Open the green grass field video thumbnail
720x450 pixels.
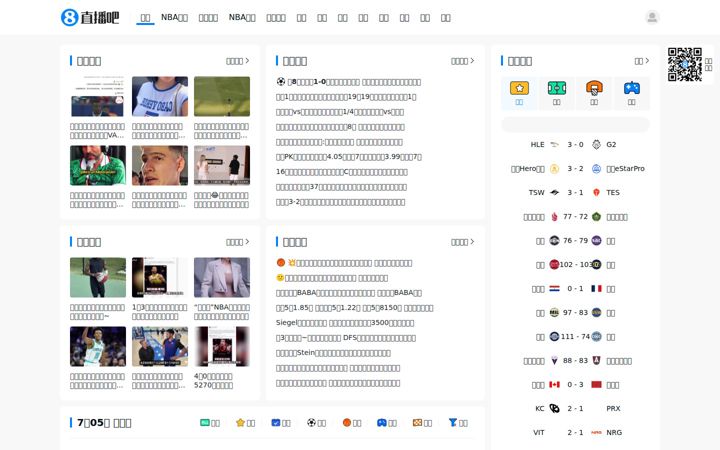[222, 96]
